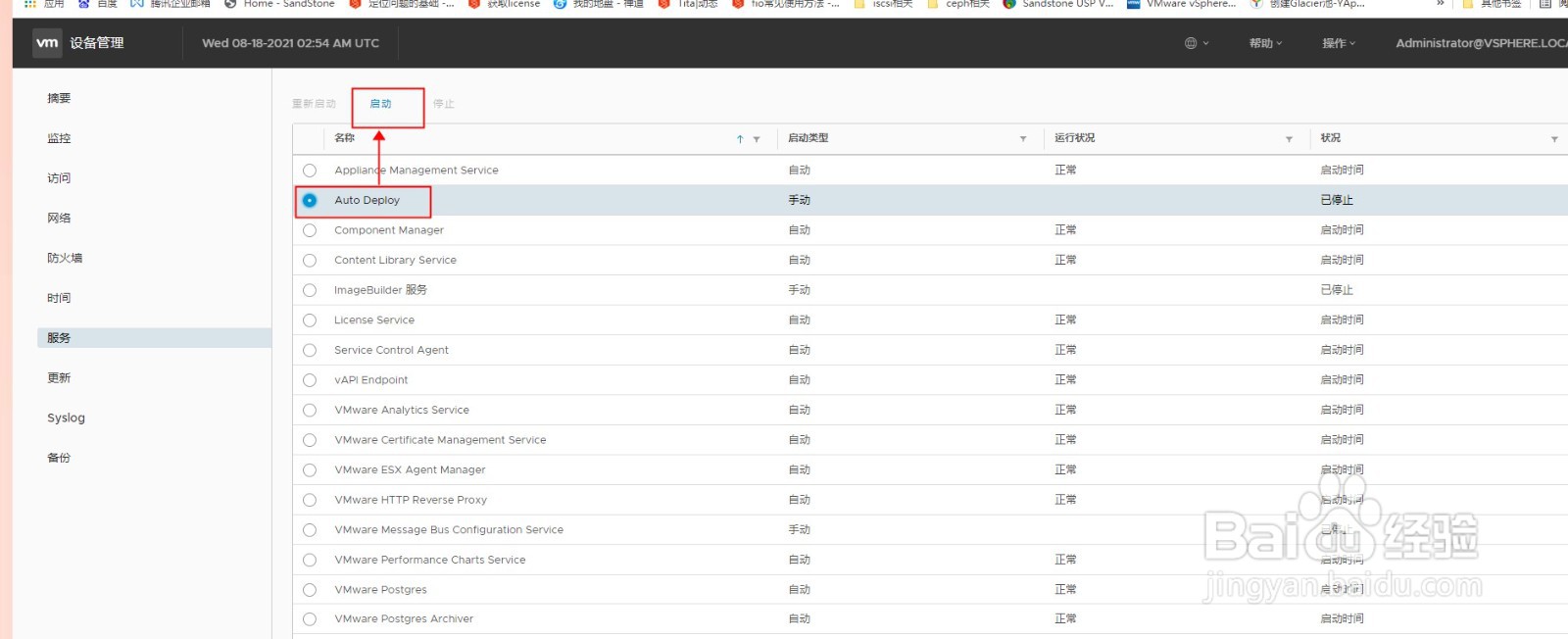
Task: Click 正常 health of Service Control Agent
Action: 1066,350
